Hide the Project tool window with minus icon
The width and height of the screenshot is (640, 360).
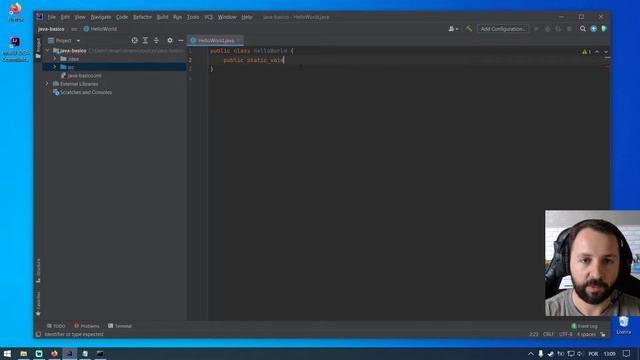pyautogui.click(x=181, y=40)
